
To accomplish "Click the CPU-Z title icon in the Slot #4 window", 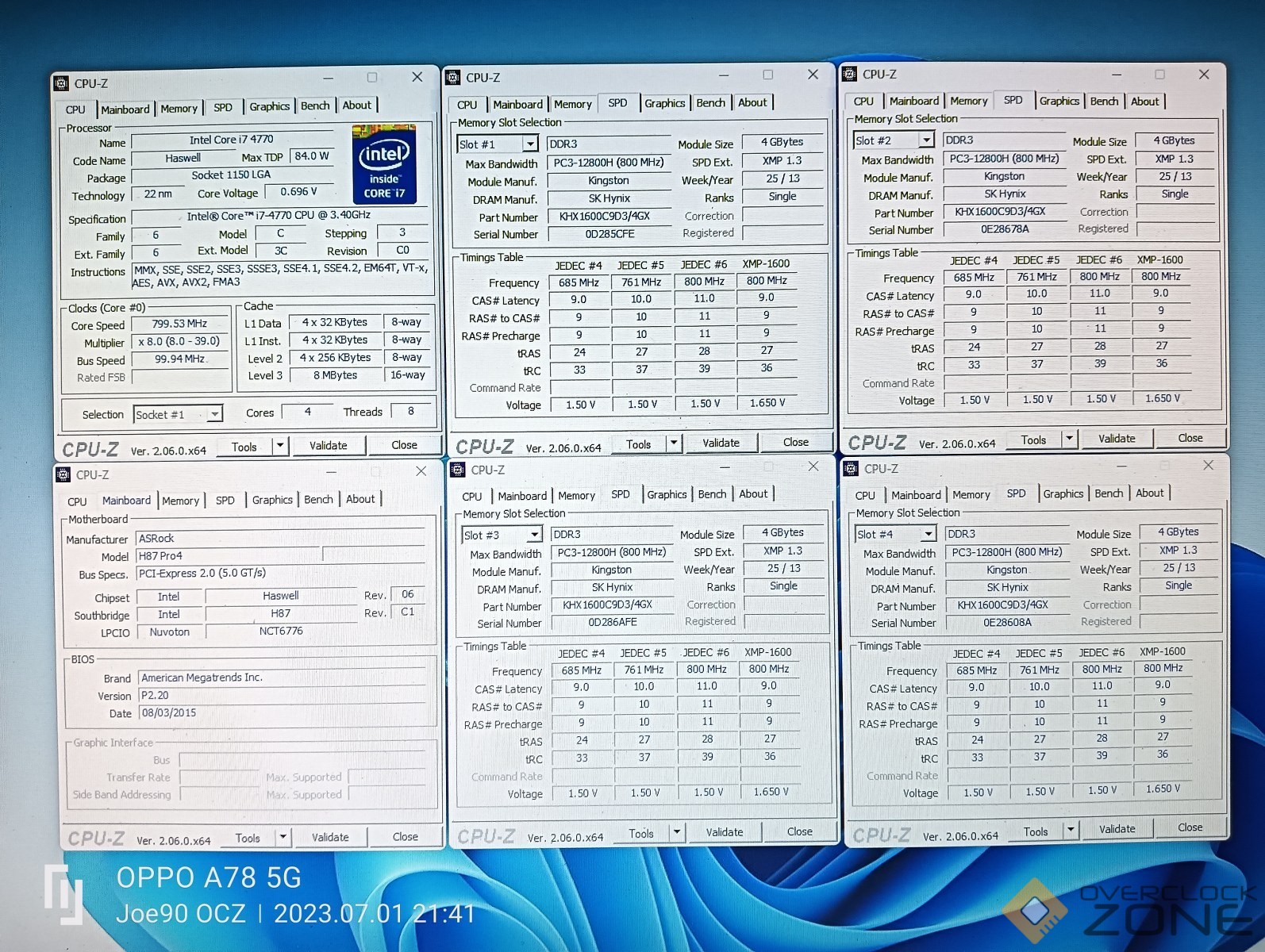I will (852, 468).
